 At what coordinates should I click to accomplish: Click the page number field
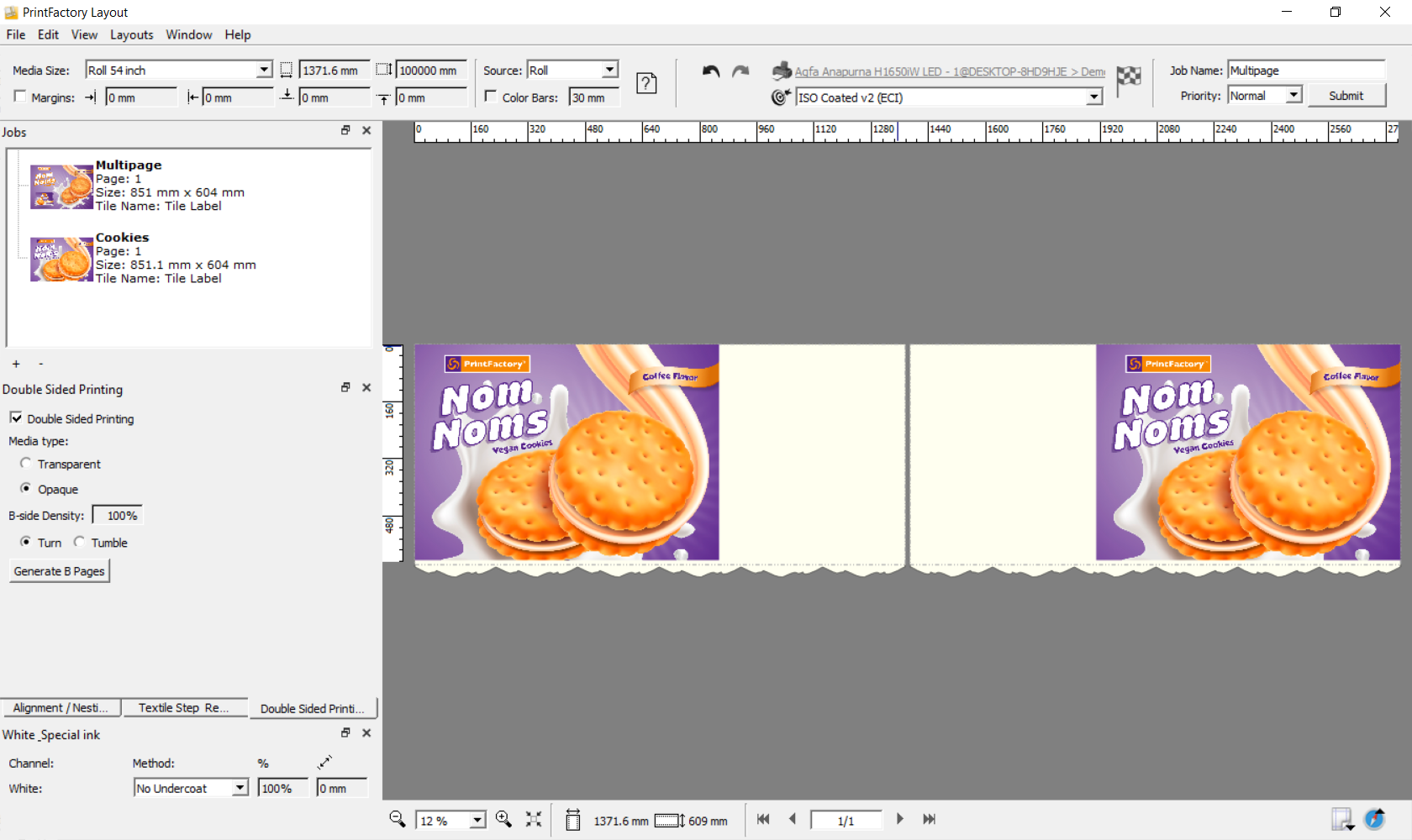pos(846,821)
